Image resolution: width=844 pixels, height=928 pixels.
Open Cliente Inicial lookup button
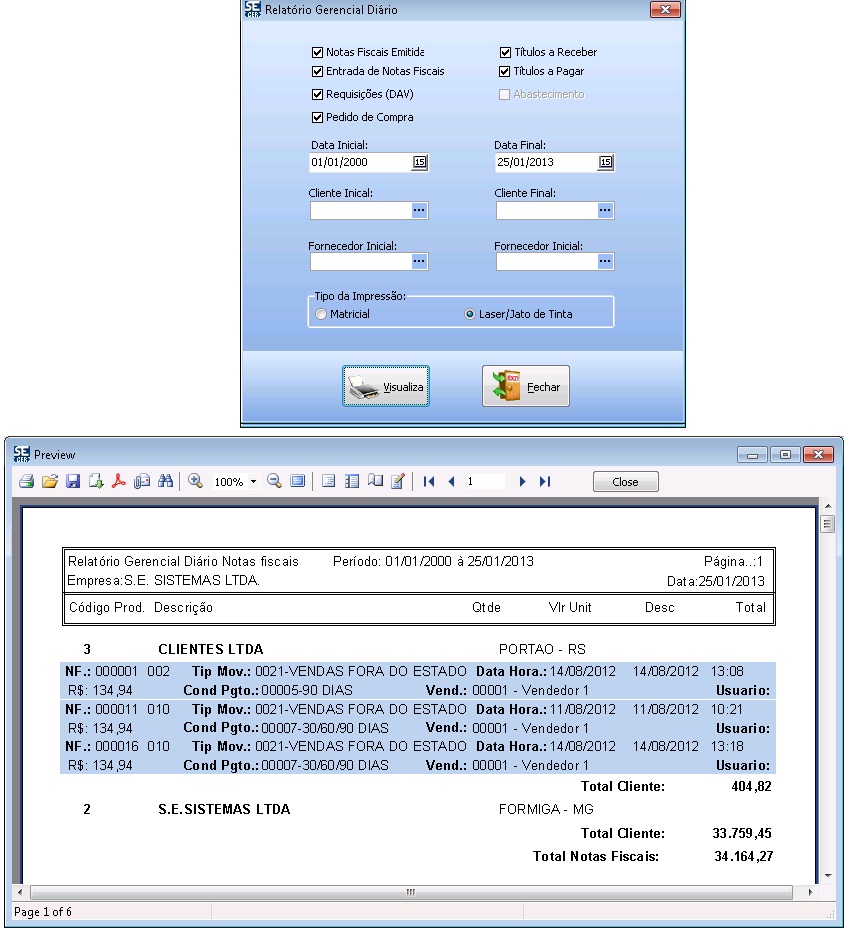(419, 210)
